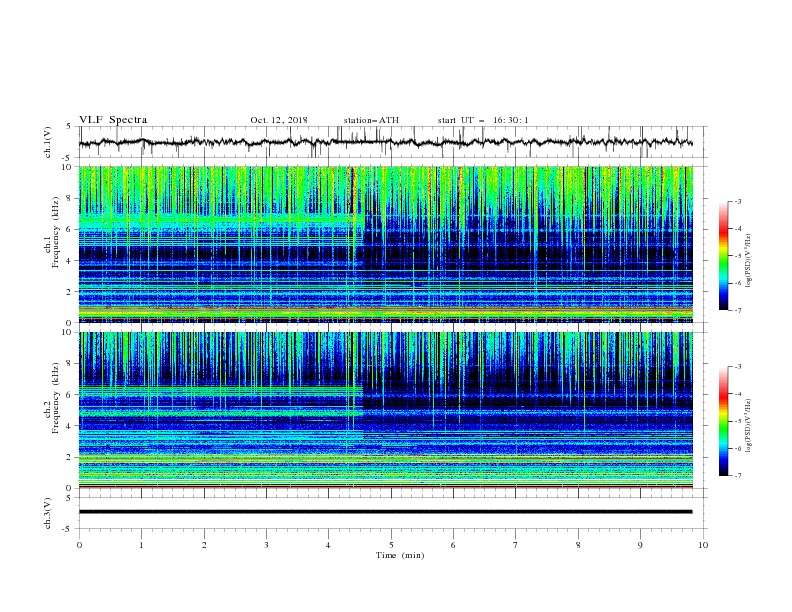Click time axis tick label "4"
This screenshot has height=612, width=792.
pyautogui.click(x=328, y=545)
